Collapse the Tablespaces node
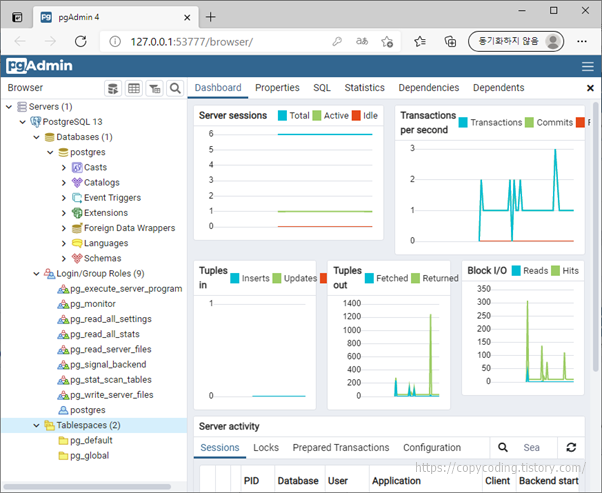Viewport: 602px width, 493px height. [x=36, y=425]
